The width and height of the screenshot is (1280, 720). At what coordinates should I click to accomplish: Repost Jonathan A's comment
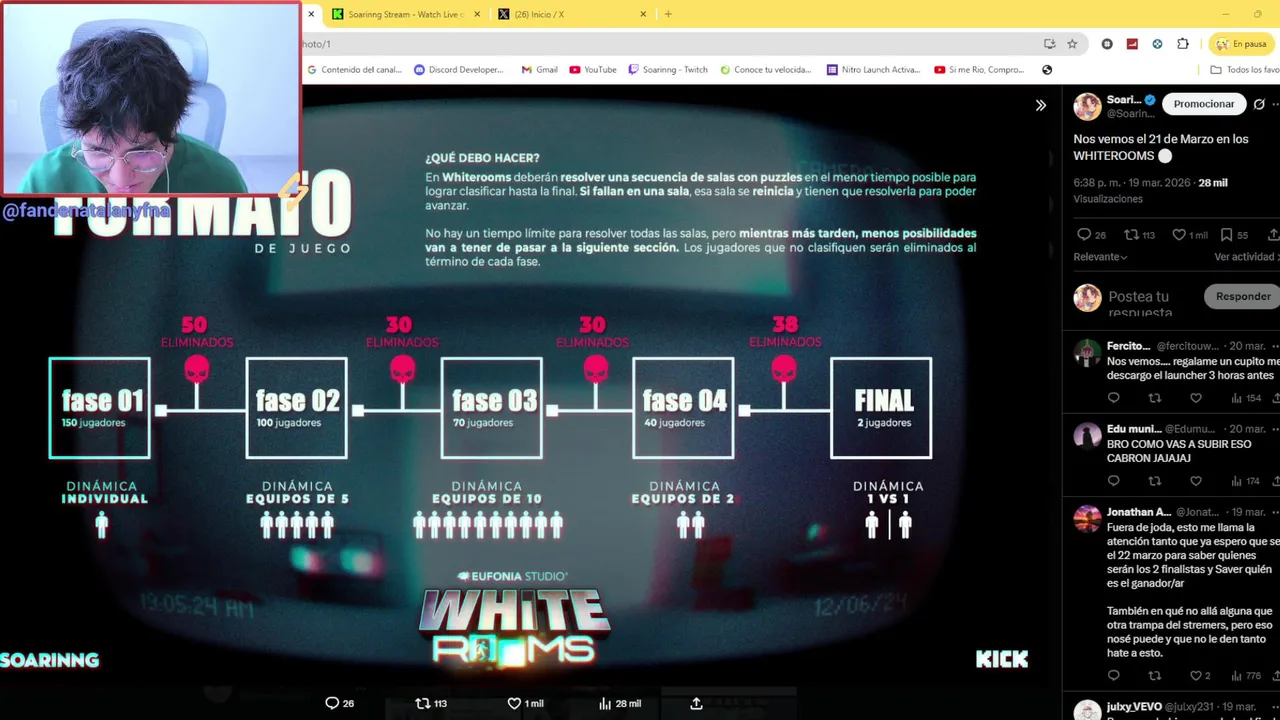point(1155,676)
